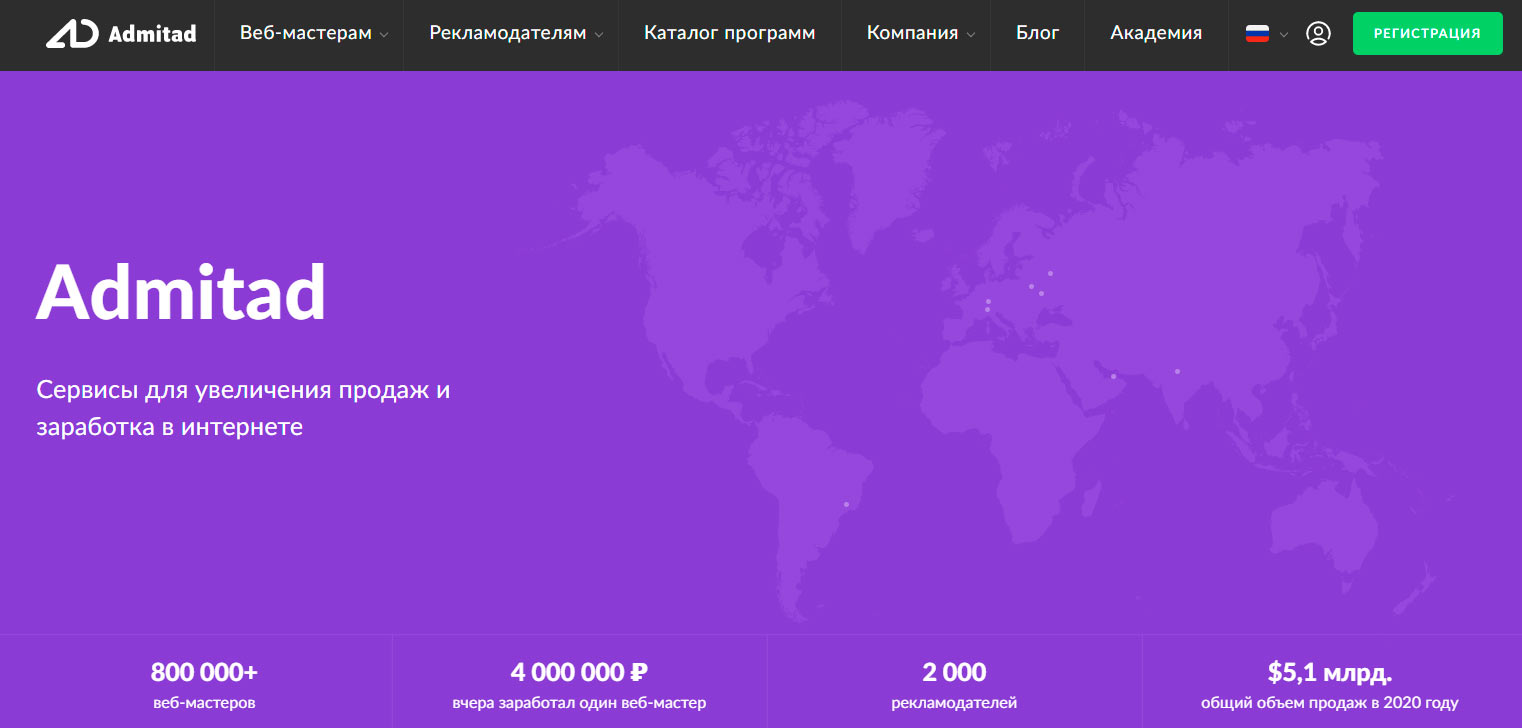This screenshot has width=1522, height=728.
Task: Click the '4 000 000 ₽' statistic
Action: 579,671
